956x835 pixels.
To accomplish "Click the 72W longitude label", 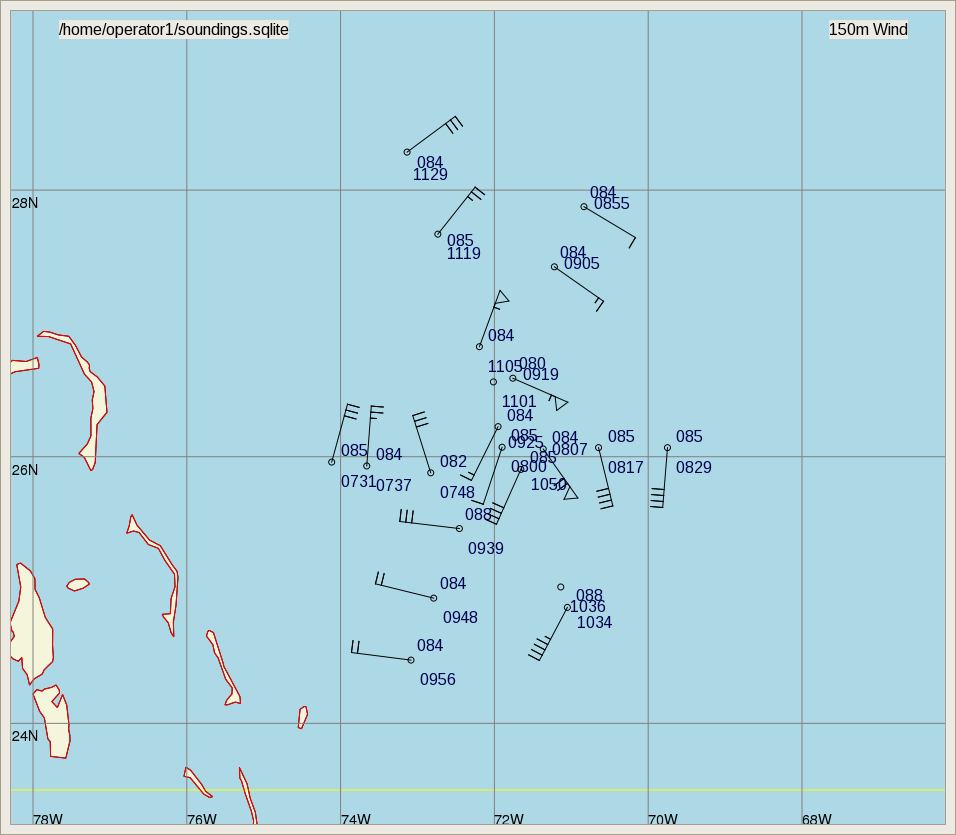I will coord(509,820).
